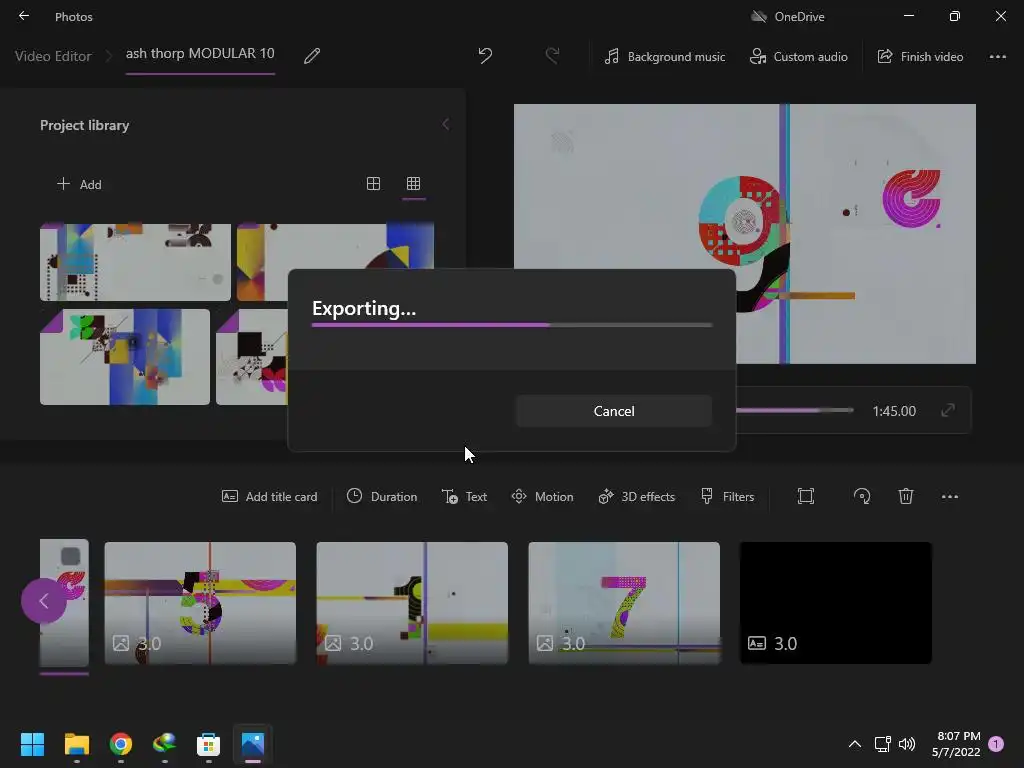Click the rotate clip icon
Viewport: 1024px width, 768px height.
pyautogui.click(x=861, y=496)
